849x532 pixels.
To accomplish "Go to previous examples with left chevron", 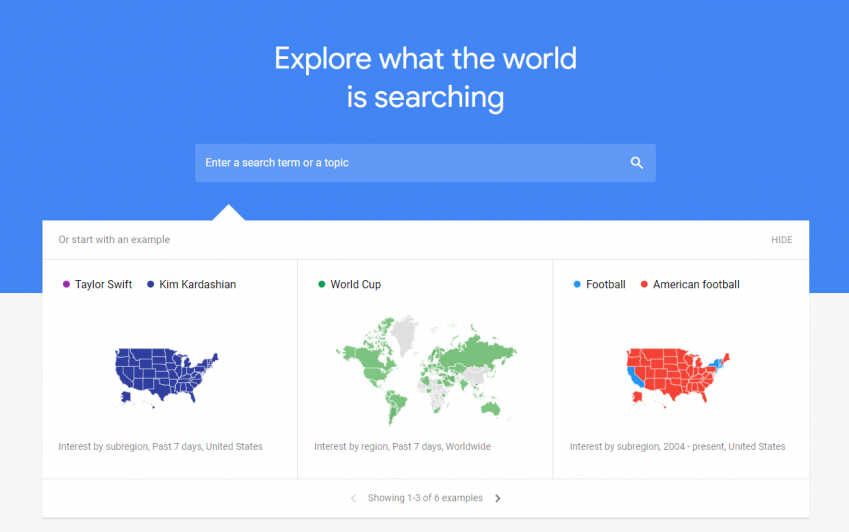I will (x=353, y=498).
